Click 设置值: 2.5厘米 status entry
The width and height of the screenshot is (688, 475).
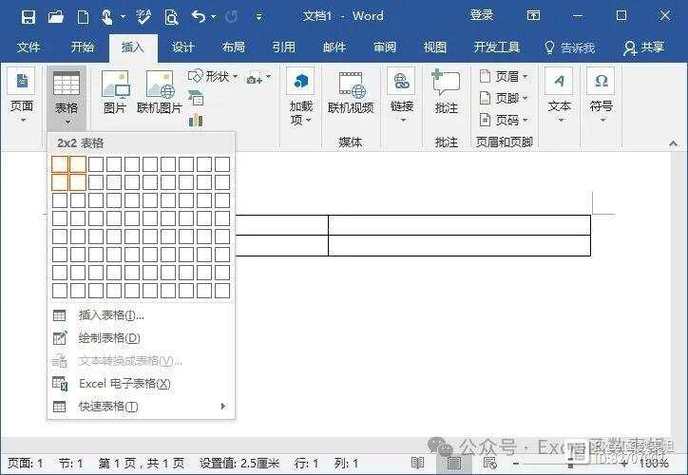click(x=239, y=463)
